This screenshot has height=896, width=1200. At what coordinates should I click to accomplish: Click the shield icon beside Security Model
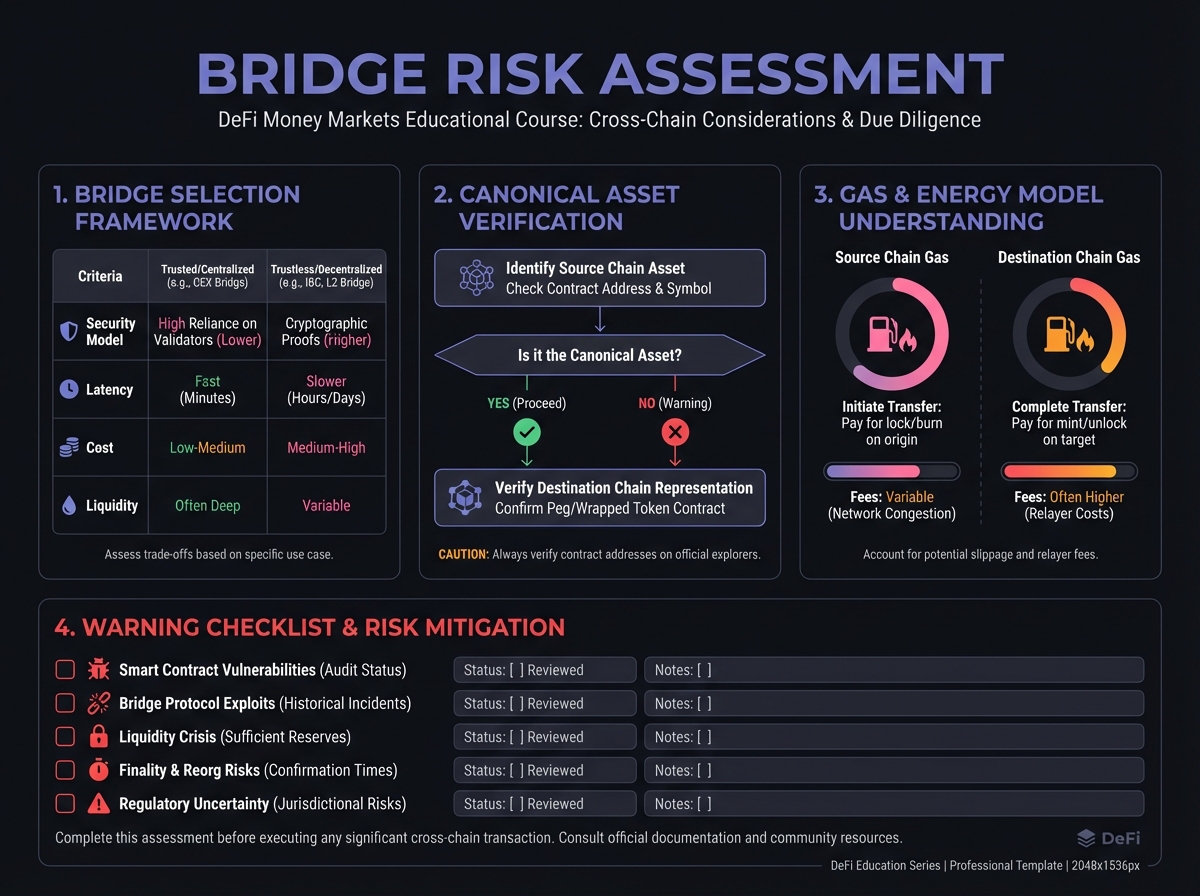pos(69,331)
